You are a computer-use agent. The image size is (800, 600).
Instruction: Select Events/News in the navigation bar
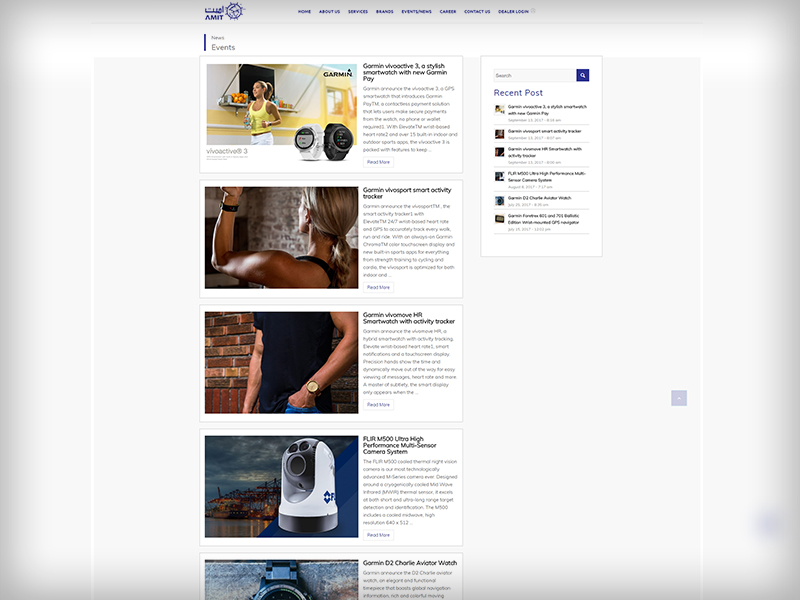click(x=417, y=12)
